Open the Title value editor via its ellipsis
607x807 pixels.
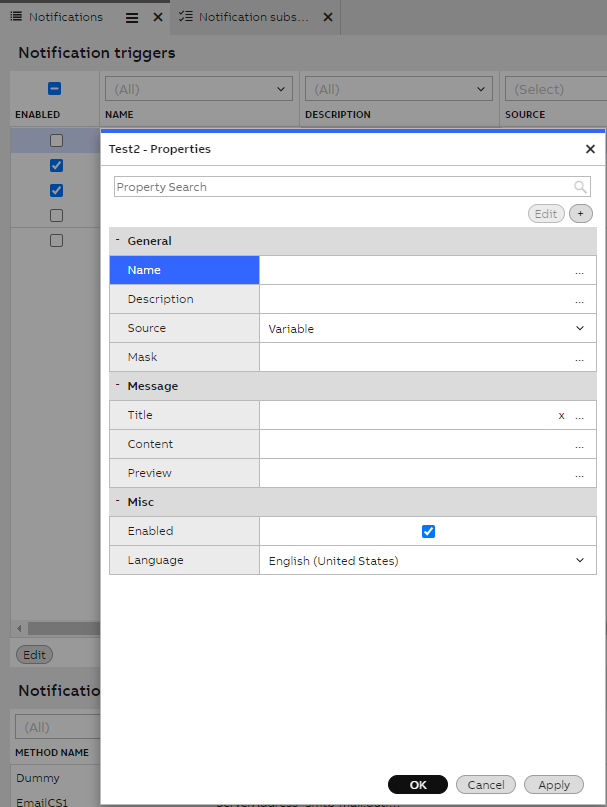pyautogui.click(x=580, y=414)
